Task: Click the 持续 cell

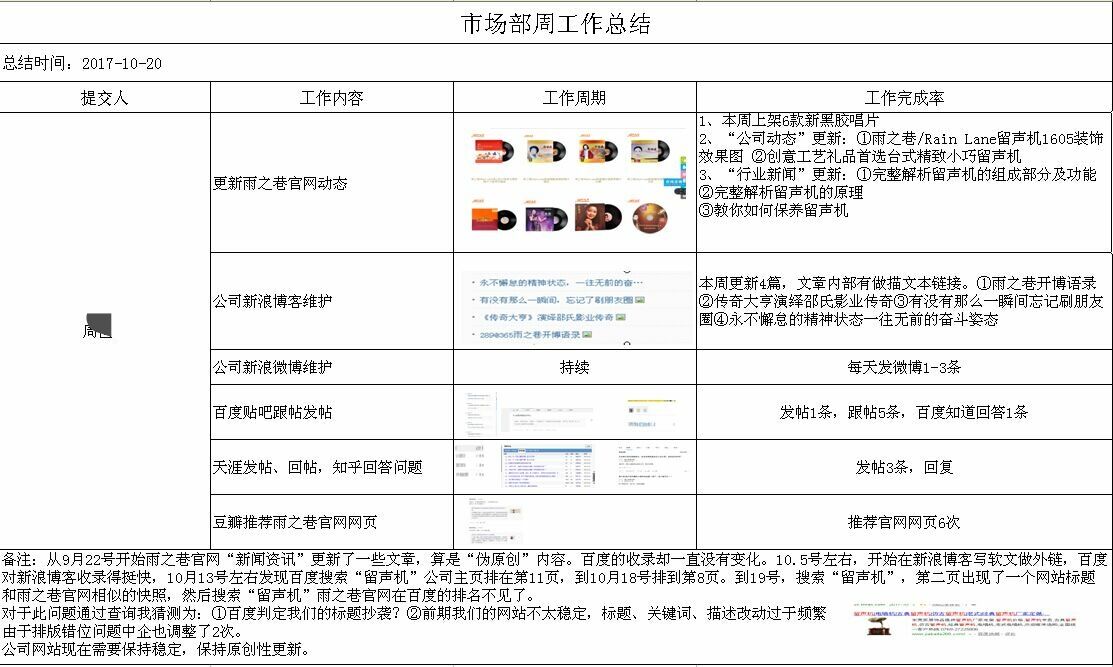Action: coord(574,367)
